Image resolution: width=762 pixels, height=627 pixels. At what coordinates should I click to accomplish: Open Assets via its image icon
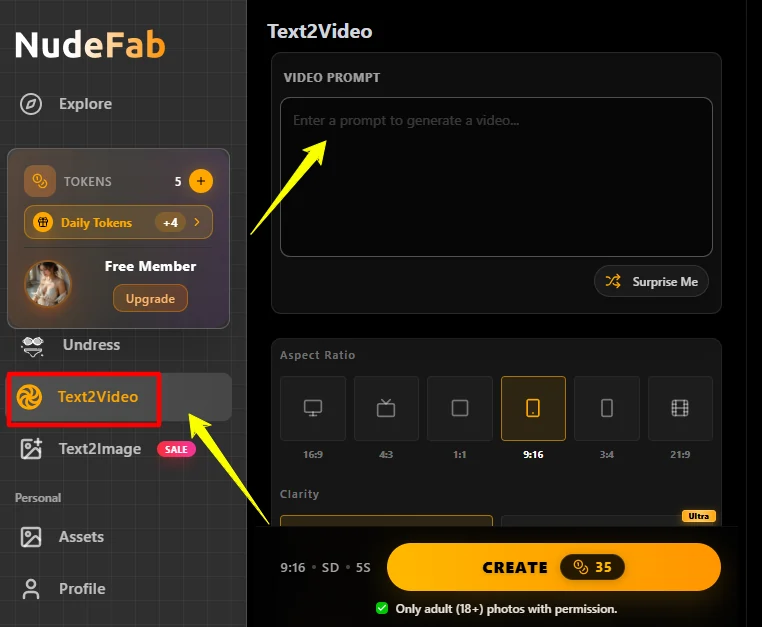click(31, 537)
